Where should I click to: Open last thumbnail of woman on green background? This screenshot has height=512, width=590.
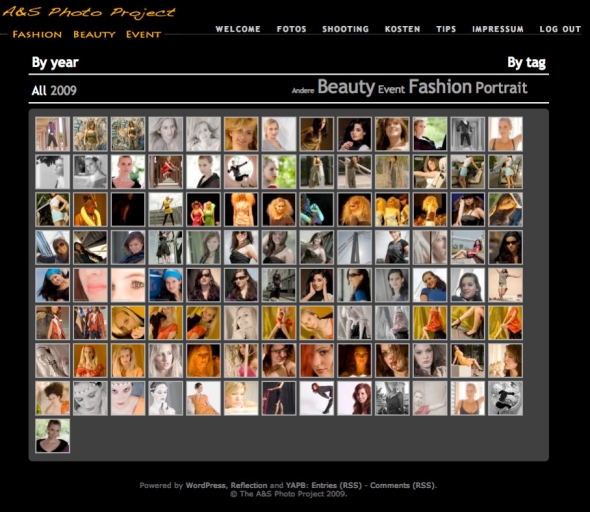(x=53, y=436)
